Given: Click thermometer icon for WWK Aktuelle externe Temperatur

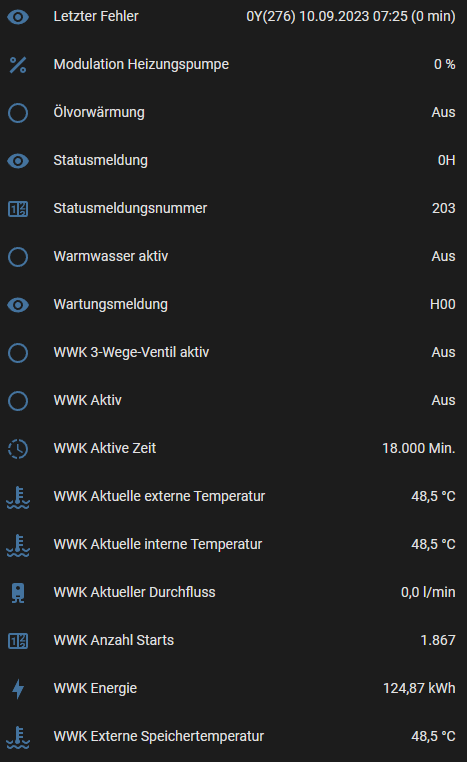Looking at the screenshot, I should point(18,497).
